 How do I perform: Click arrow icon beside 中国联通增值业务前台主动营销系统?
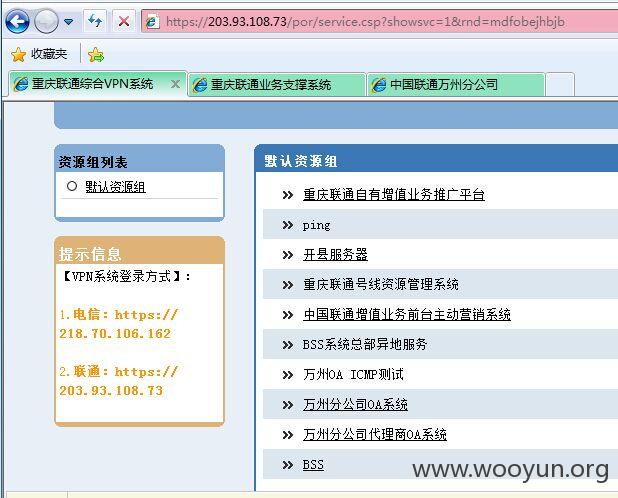[x=288, y=315]
